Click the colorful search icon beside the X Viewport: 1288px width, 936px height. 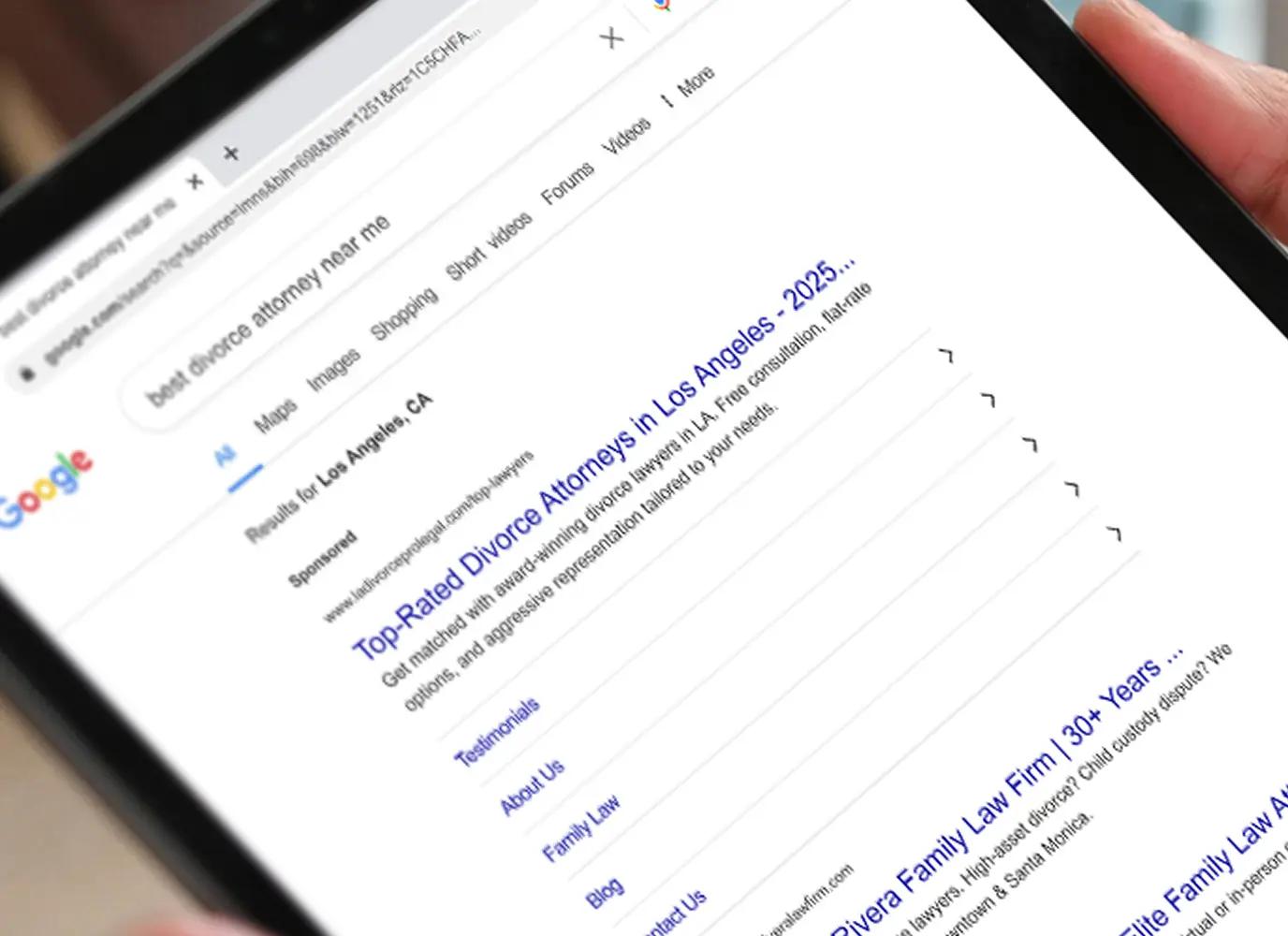click(x=663, y=5)
